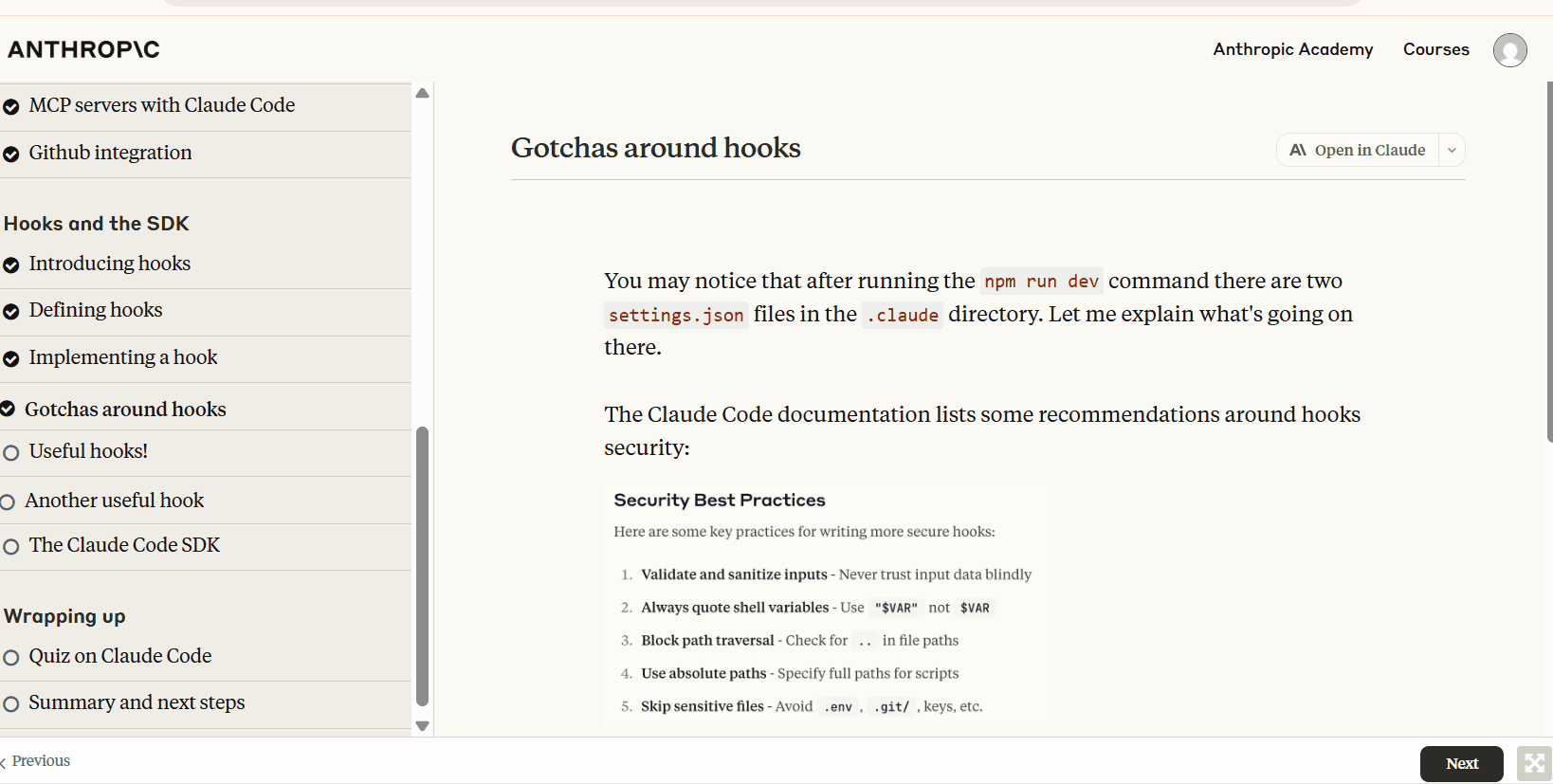Click checkmark beside Gotchas around hooks
Screen dimensions: 1553x784
pyautogui.click(x=8, y=410)
